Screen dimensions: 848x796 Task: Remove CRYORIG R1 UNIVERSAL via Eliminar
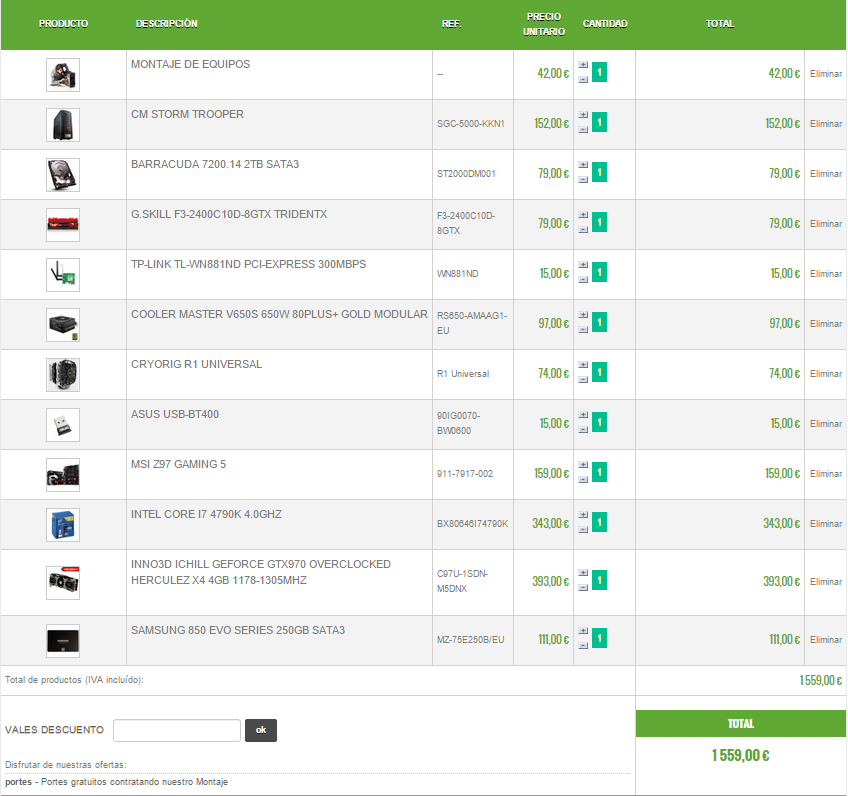click(x=826, y=374)
